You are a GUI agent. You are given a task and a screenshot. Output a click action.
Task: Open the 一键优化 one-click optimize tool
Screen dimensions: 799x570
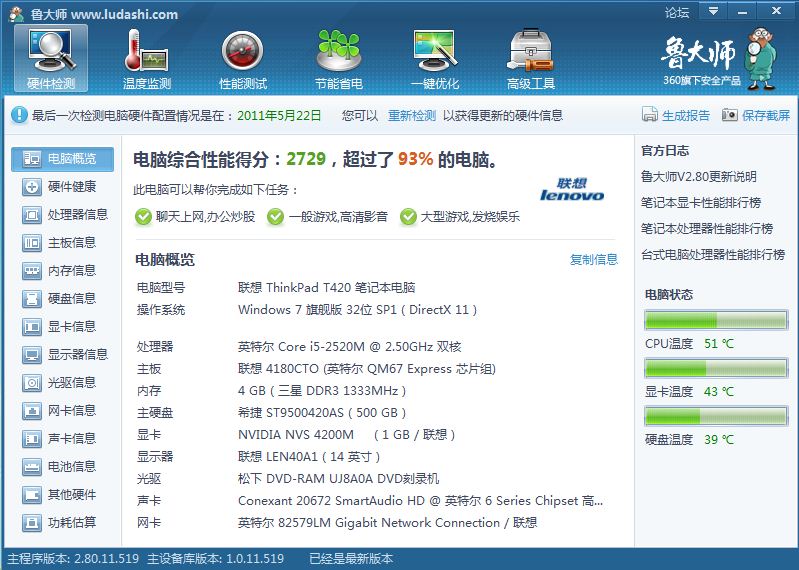435,58
